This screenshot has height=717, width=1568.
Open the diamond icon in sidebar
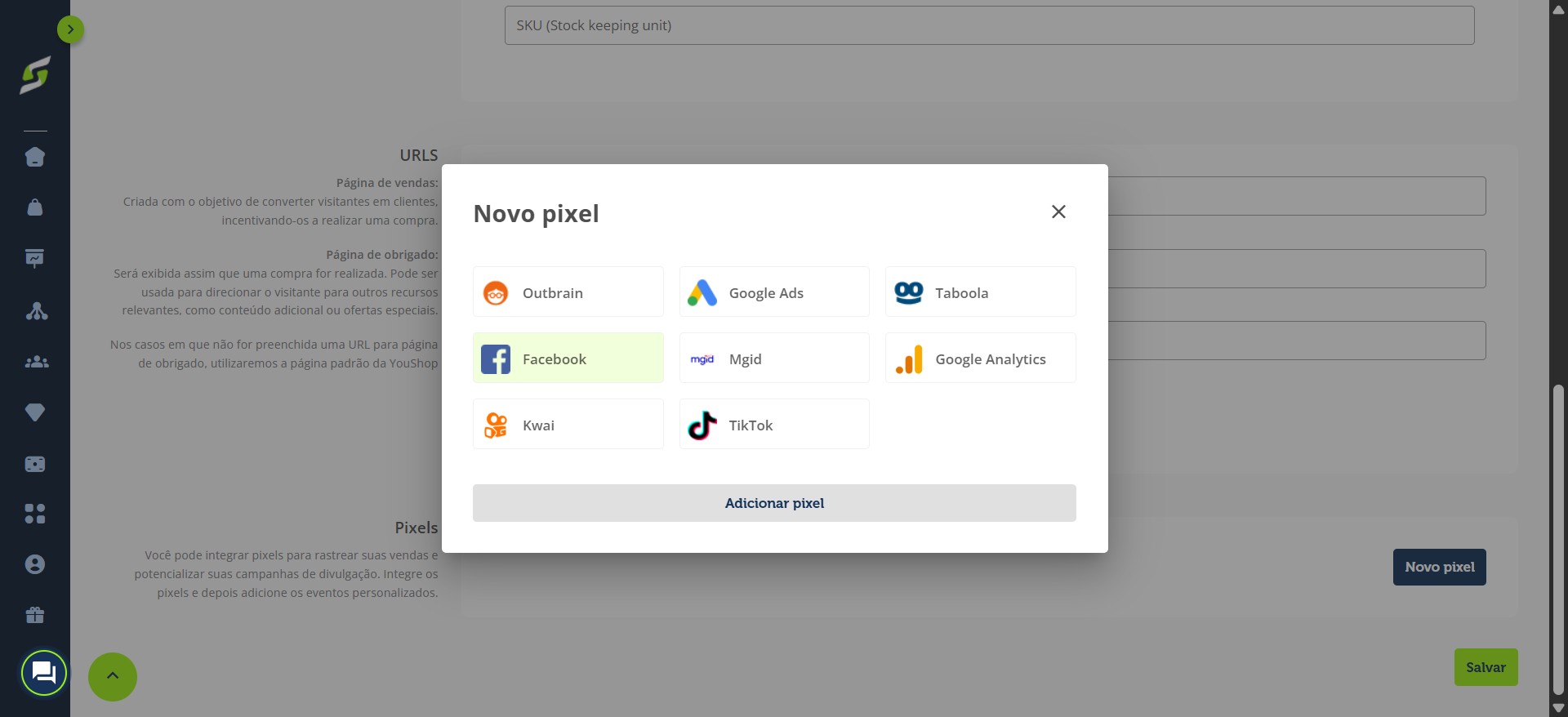(x=35, y=412)
